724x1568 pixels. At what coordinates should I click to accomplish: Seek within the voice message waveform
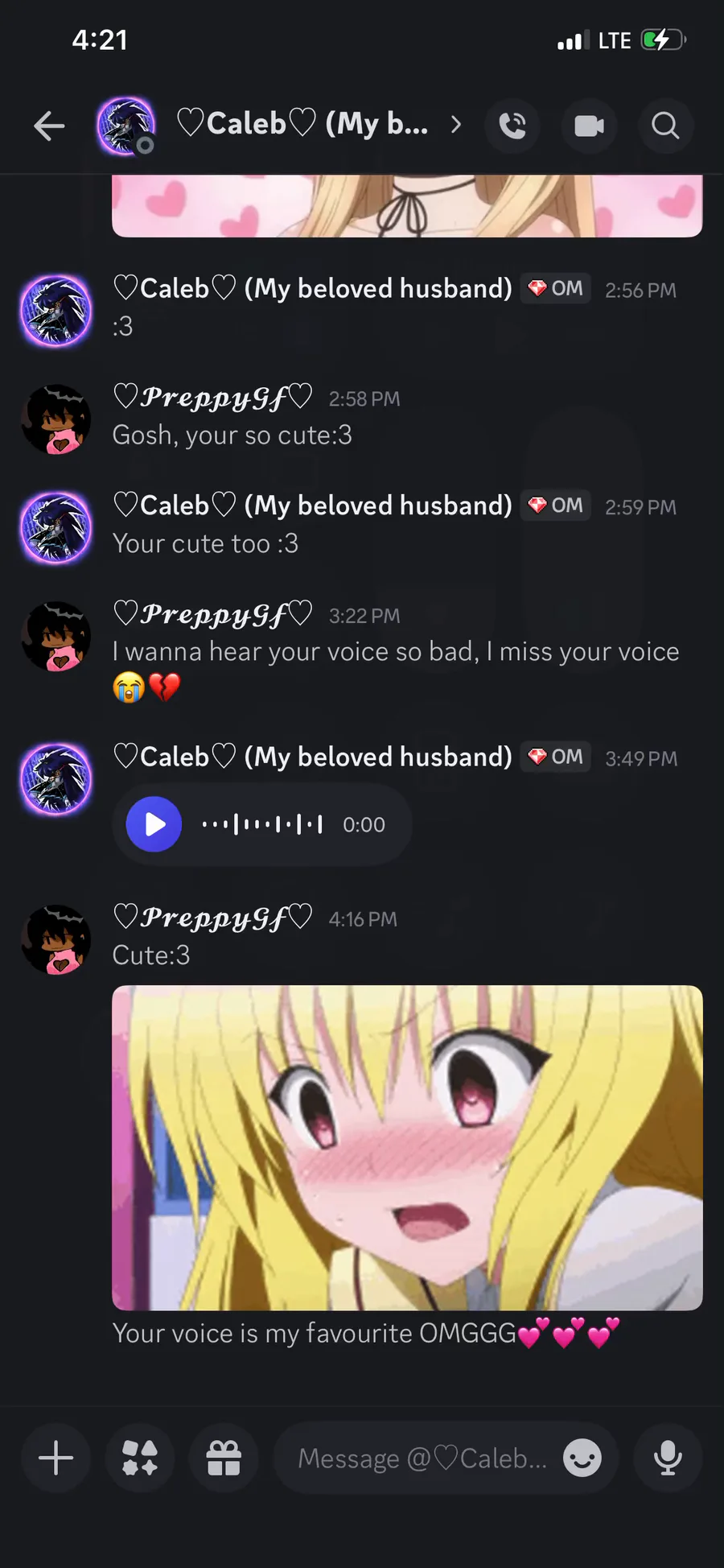pos(262,824)
